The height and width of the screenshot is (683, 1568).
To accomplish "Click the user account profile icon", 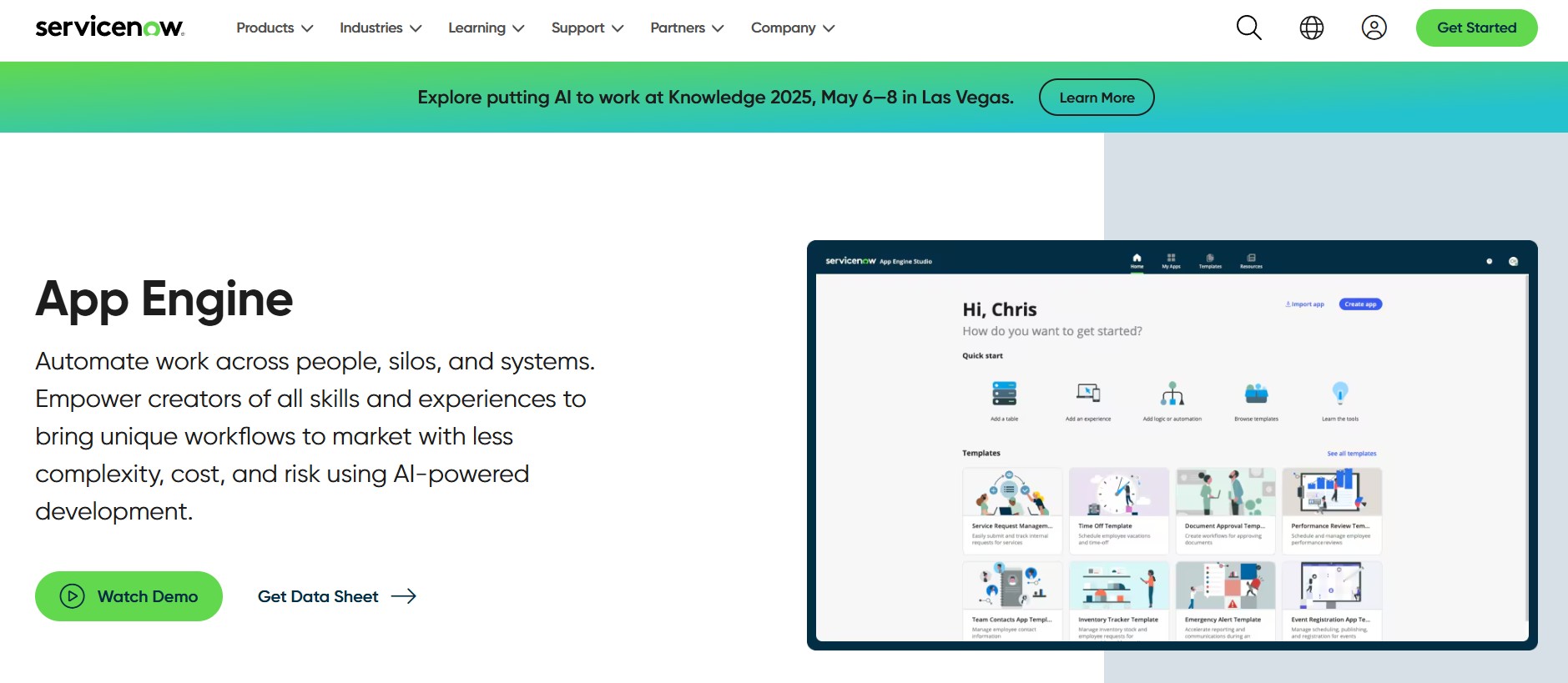I will coord(1374,28).
